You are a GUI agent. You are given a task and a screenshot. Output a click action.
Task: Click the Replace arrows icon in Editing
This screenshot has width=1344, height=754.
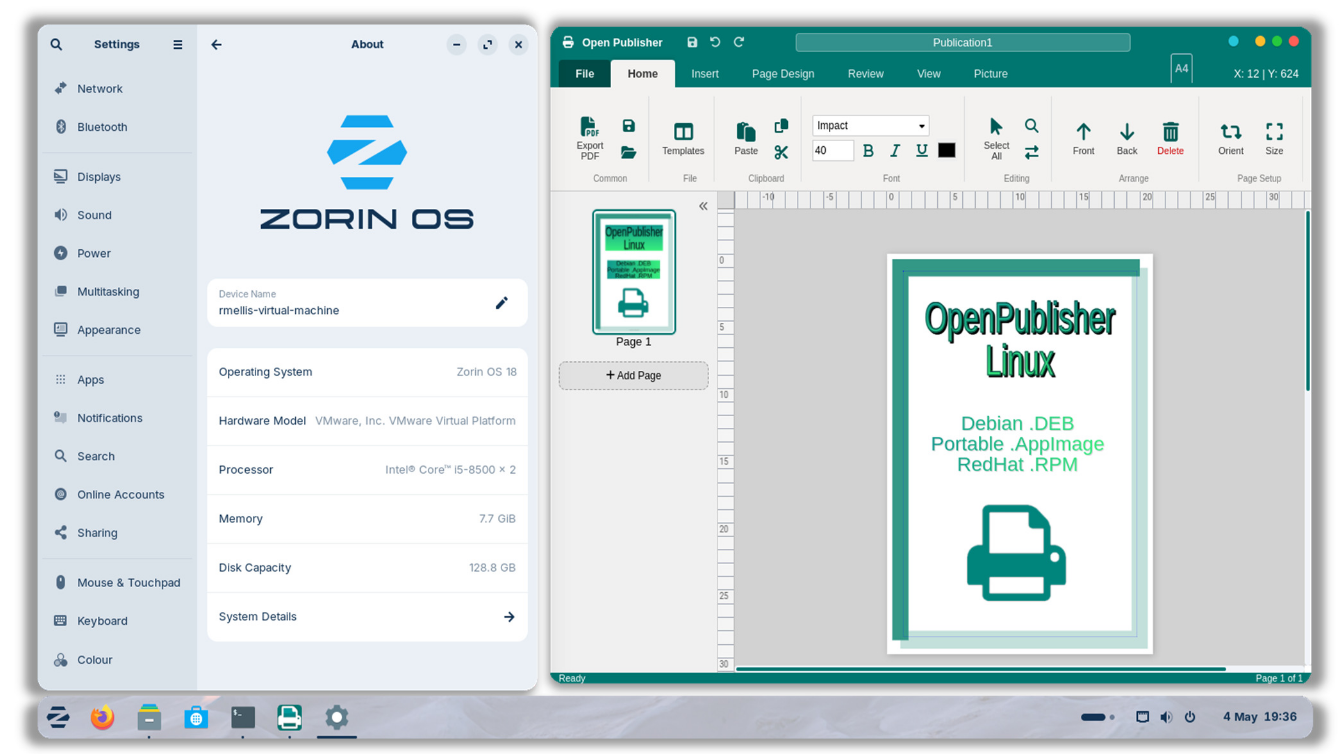click(1031, 153)
